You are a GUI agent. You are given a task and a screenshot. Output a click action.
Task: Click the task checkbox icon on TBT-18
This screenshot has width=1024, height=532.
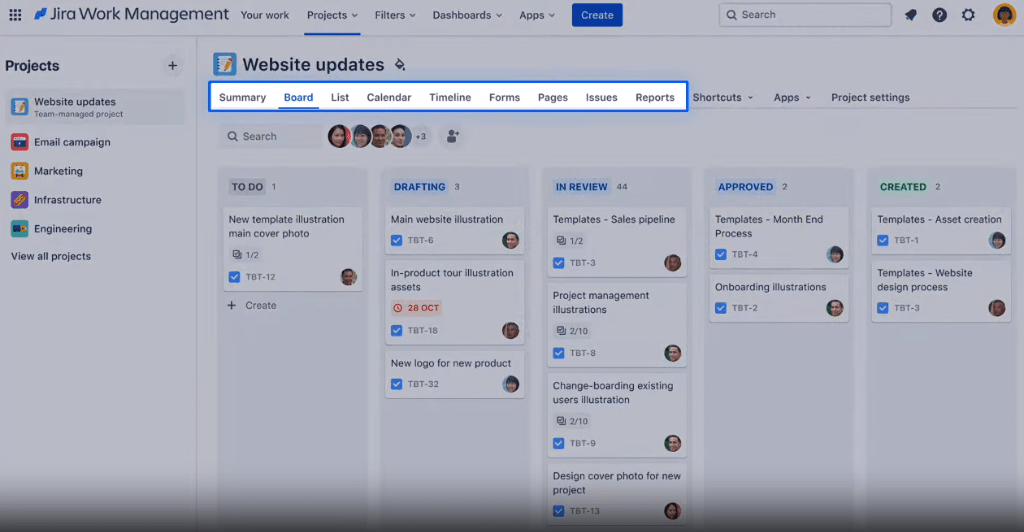pos(396,330)
